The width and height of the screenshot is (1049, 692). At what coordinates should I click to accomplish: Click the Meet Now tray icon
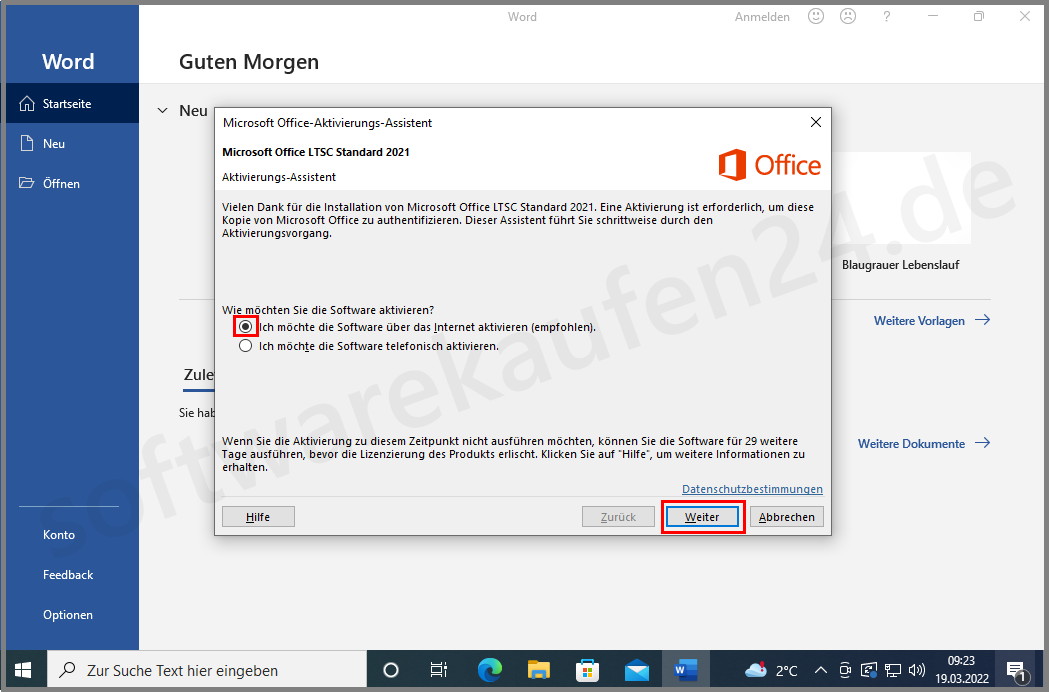[x=845, y=670]
